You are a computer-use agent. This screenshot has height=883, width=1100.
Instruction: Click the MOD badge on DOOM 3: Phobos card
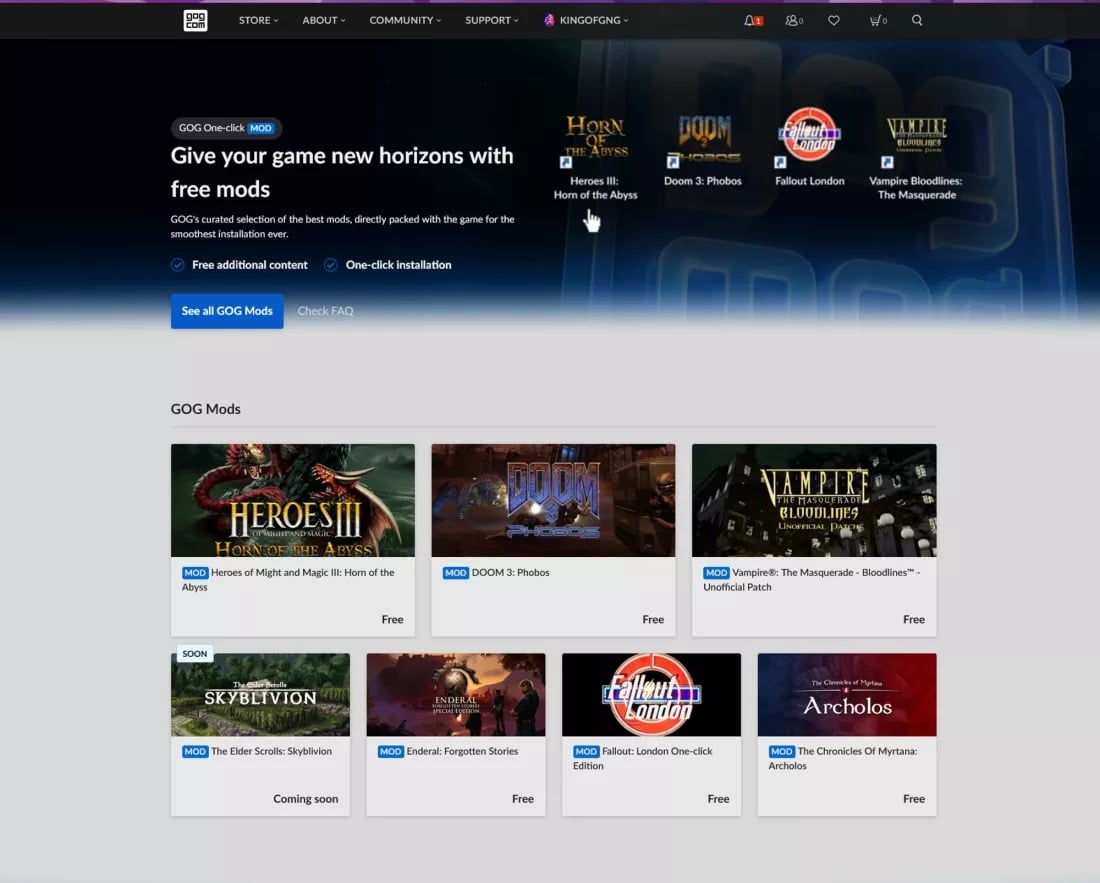click(455, 573)
